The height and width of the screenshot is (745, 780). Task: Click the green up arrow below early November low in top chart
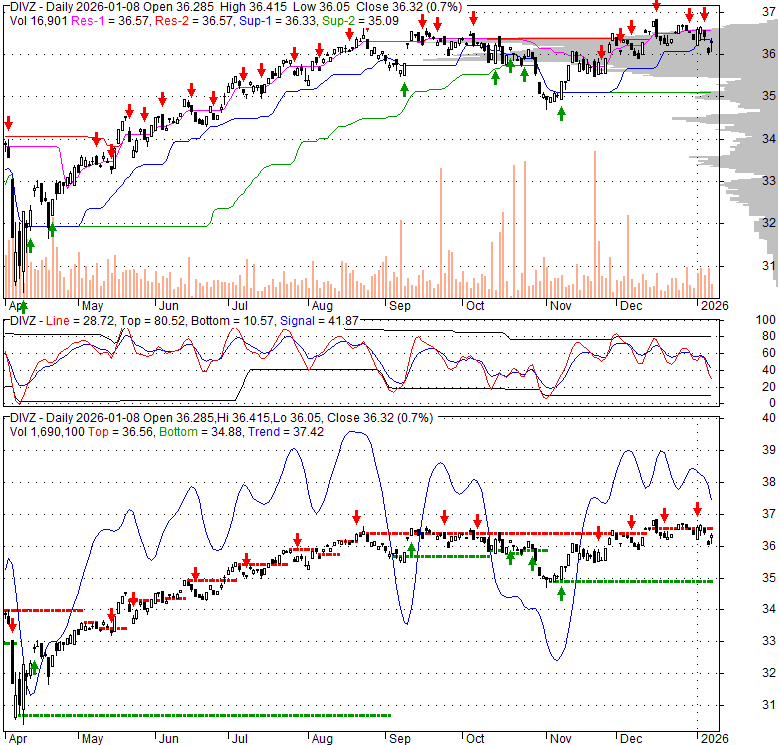pyautogui.click(x=562, y=114)
